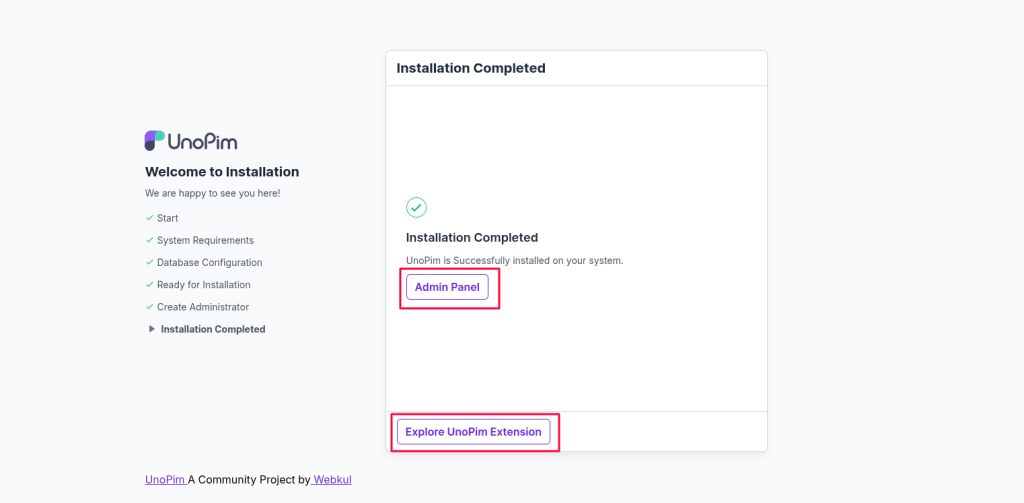1024x503 pixels.
Task: Open the Admin Panel
Action: 447,287
